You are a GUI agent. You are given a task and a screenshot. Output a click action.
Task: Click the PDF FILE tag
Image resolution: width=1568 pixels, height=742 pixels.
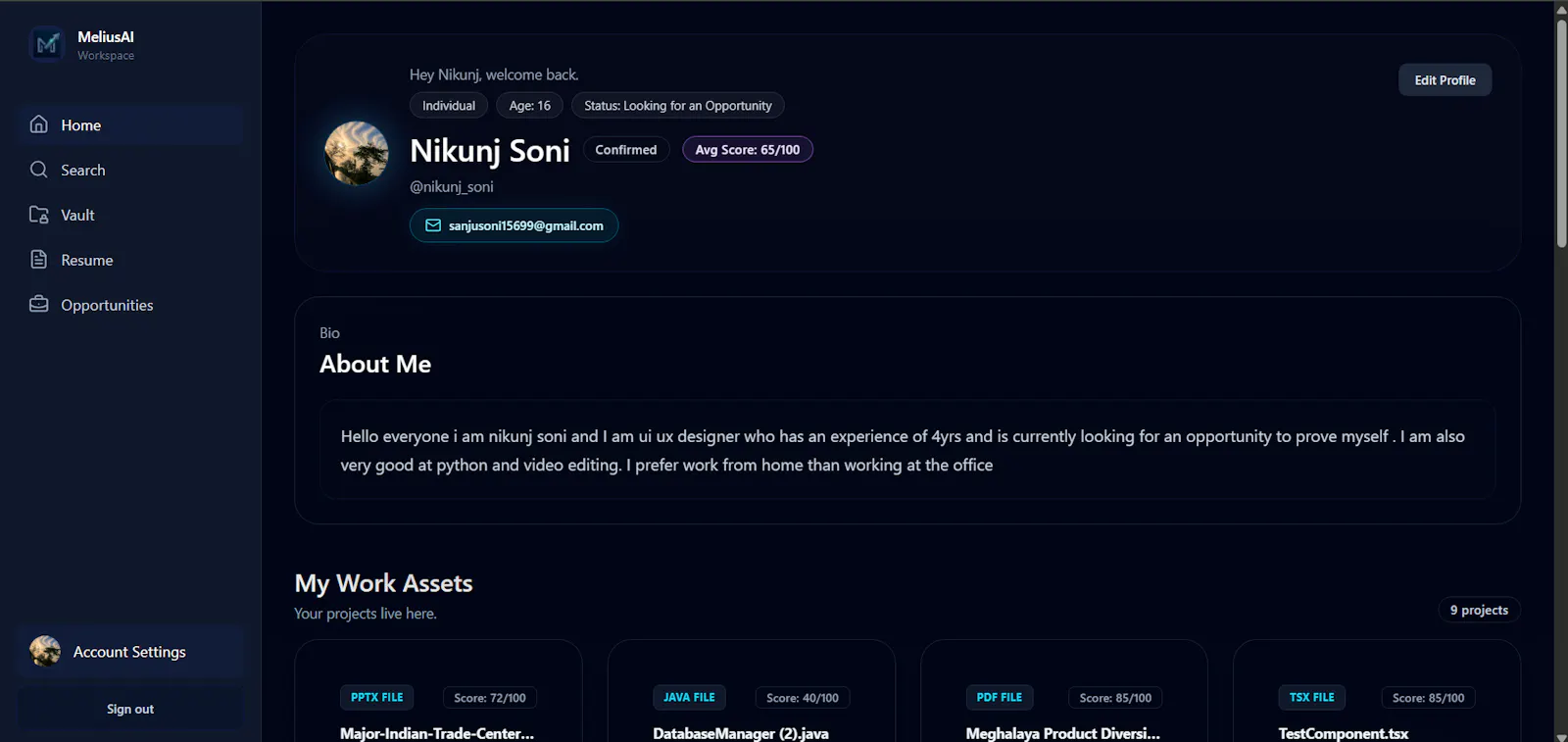(1000, 697)
